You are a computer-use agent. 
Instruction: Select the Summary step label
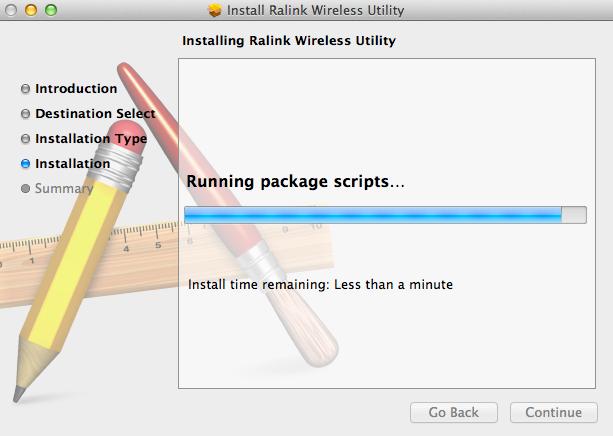click(x=64, y=189)
